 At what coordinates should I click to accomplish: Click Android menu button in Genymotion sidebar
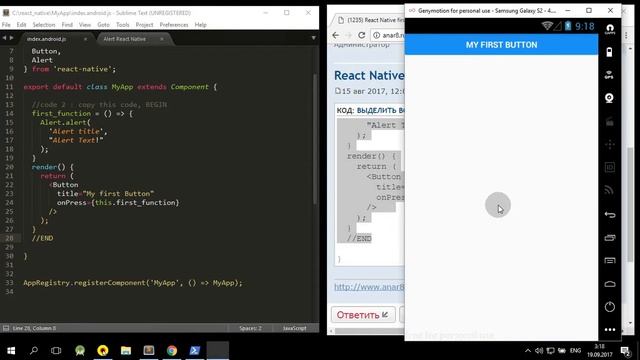610,260
